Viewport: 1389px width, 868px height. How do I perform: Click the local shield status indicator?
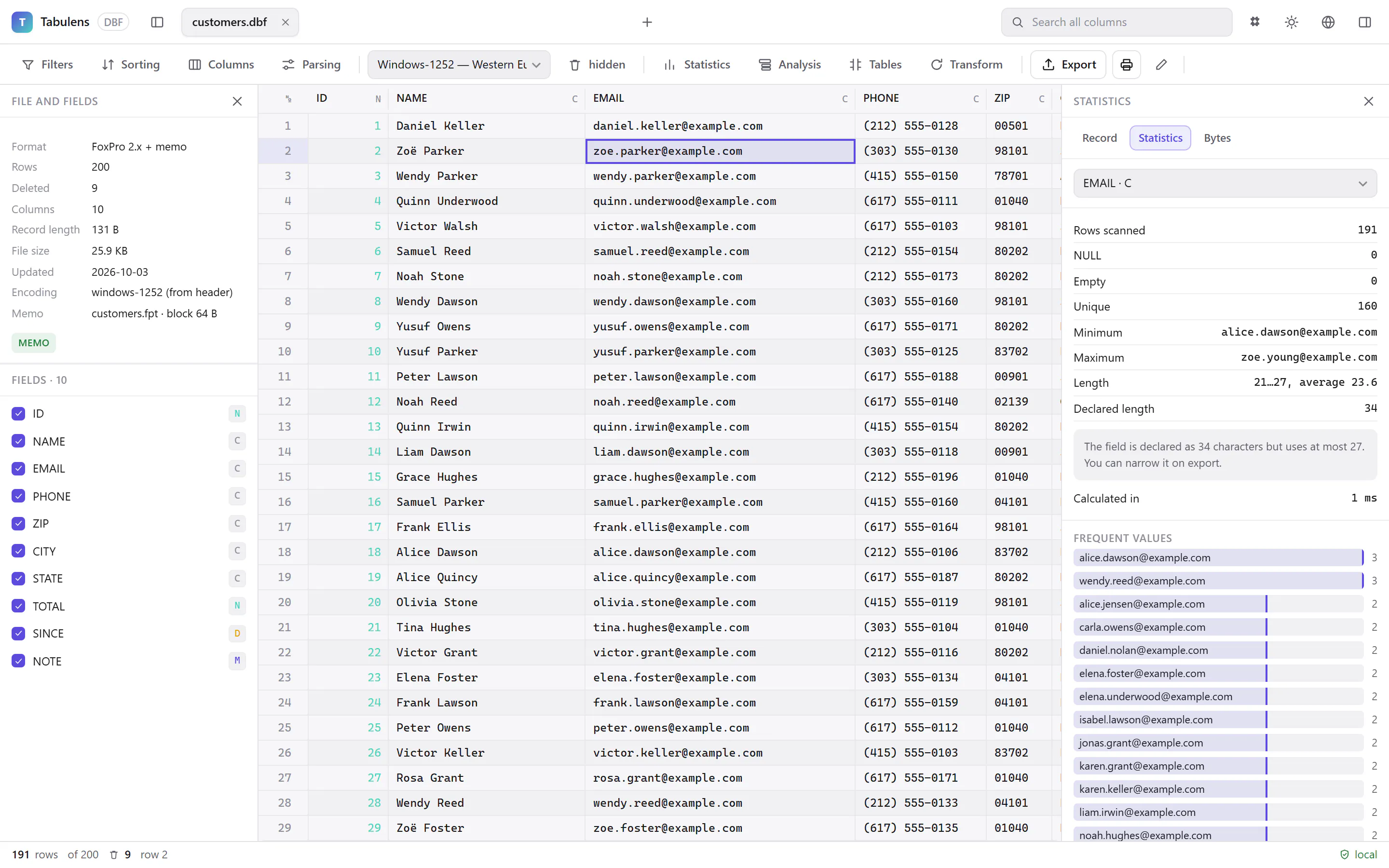[x=1359, y=854]
